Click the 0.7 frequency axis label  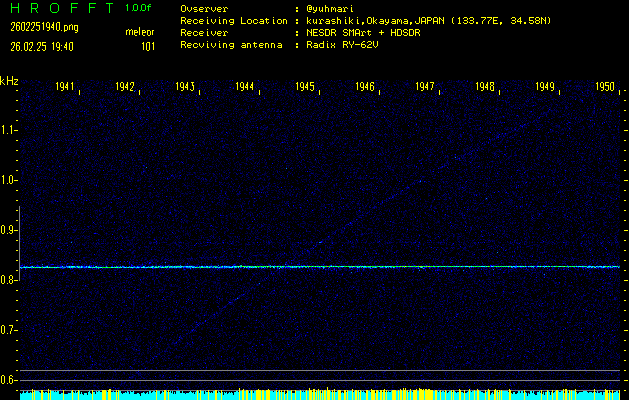point(9,330)
